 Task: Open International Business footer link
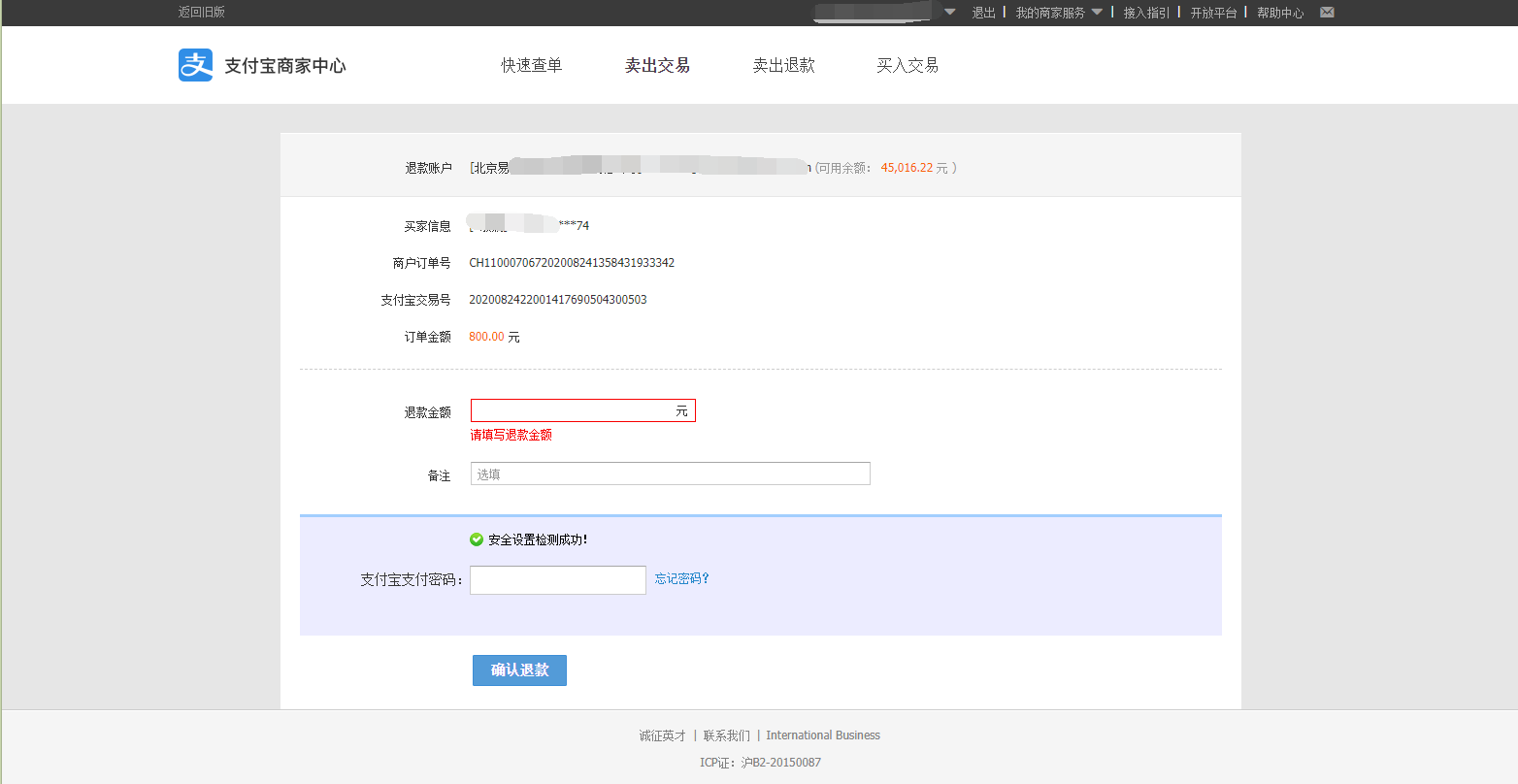click(x=823, y=735)
